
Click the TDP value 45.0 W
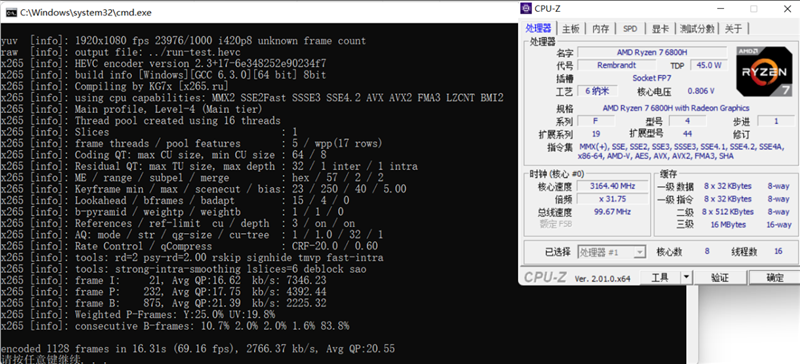pos(708,65)
